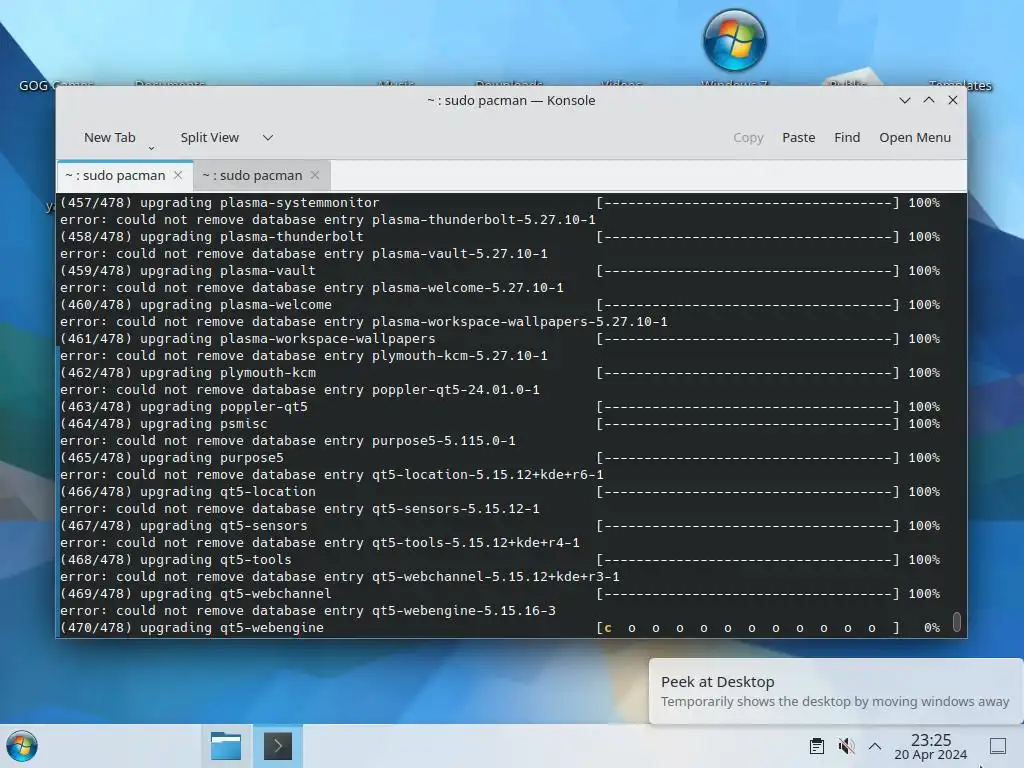
Task: Click the qt5-webengine upgrade progress bar
Action: coord(748,628)
